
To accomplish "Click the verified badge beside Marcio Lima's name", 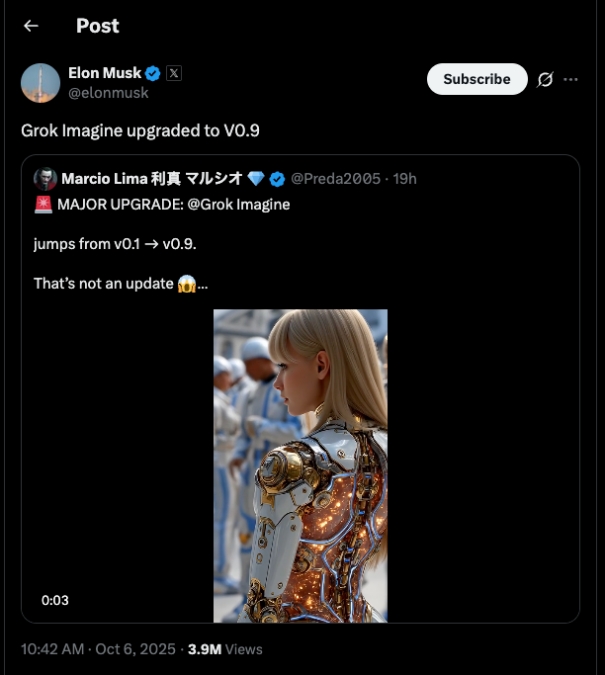I will pyautogui.click(x=277, y=179).
